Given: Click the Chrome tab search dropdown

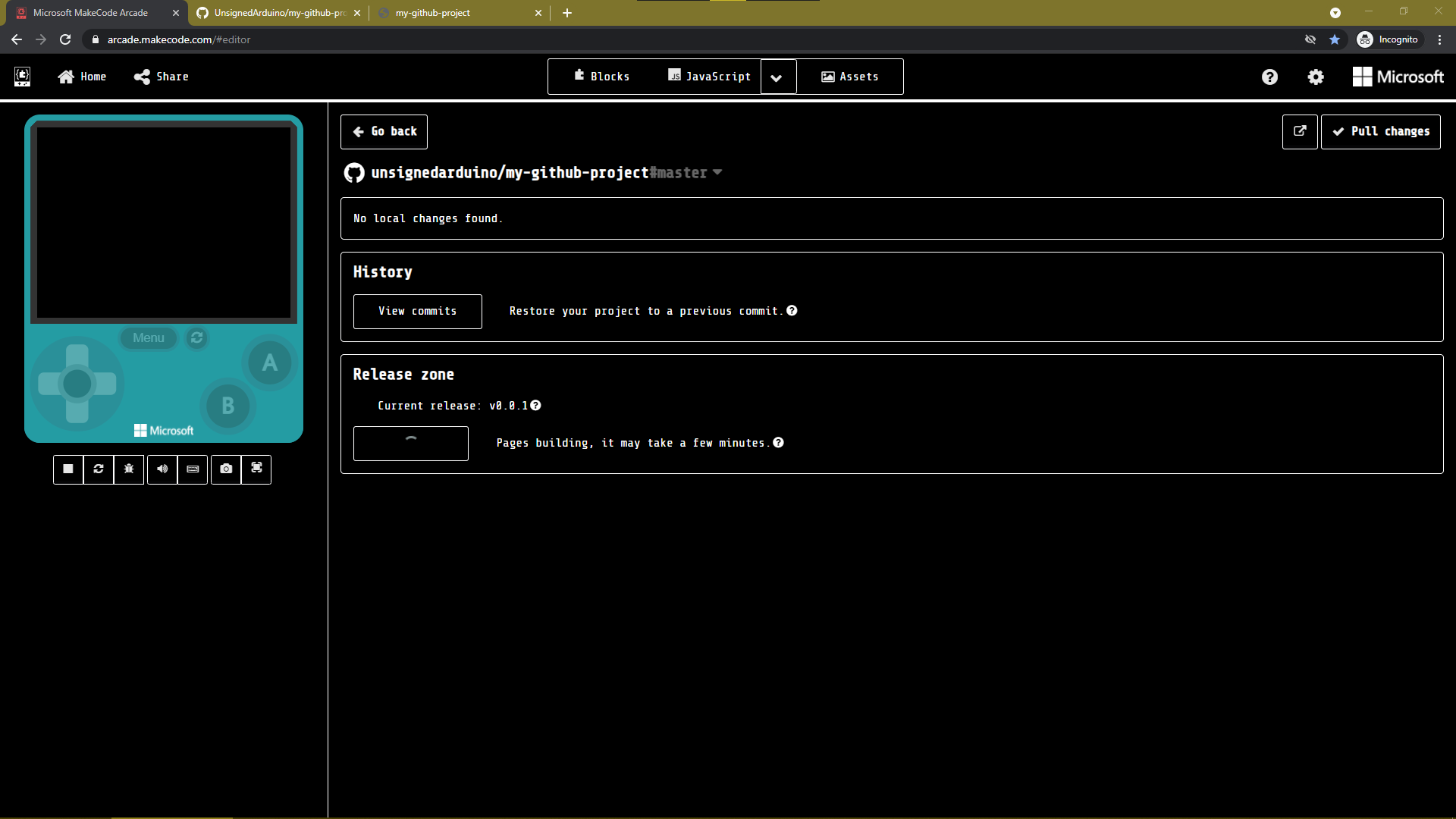Looking at the screenshot, I should [x=1335, y=13].
